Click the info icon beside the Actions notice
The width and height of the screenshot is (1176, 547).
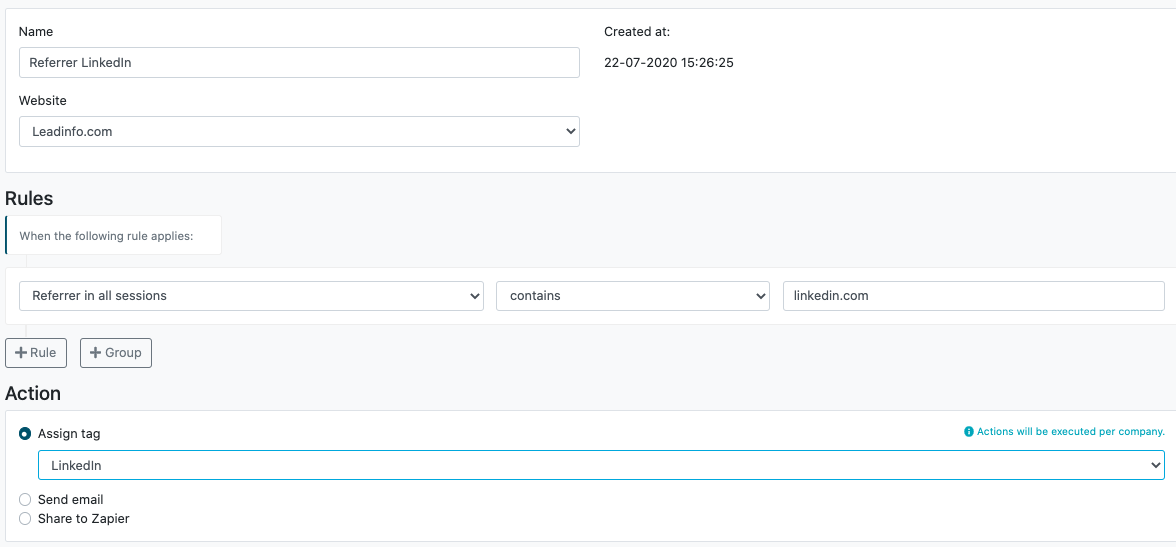pyautogui.click(x=968, y=431)
